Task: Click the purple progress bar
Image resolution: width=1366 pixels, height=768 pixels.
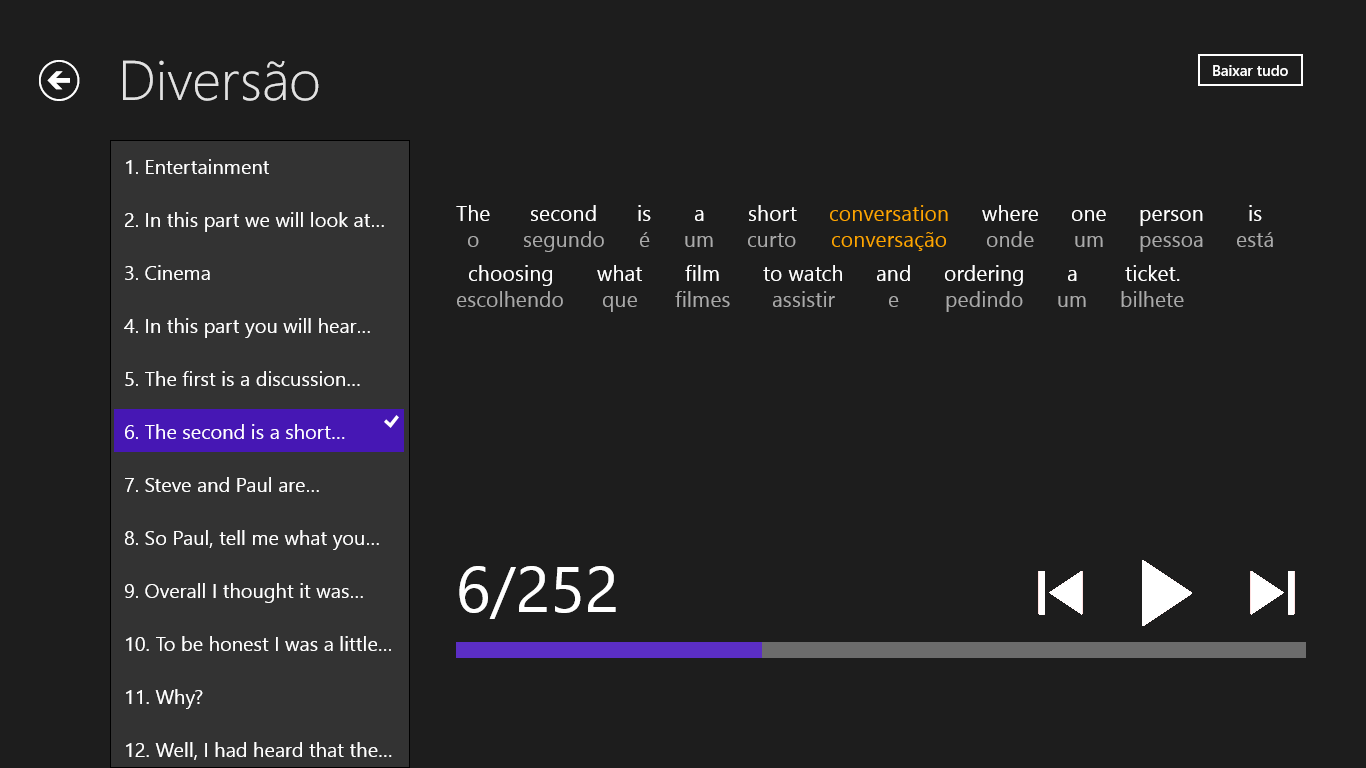Action: (x=608, y=650)
